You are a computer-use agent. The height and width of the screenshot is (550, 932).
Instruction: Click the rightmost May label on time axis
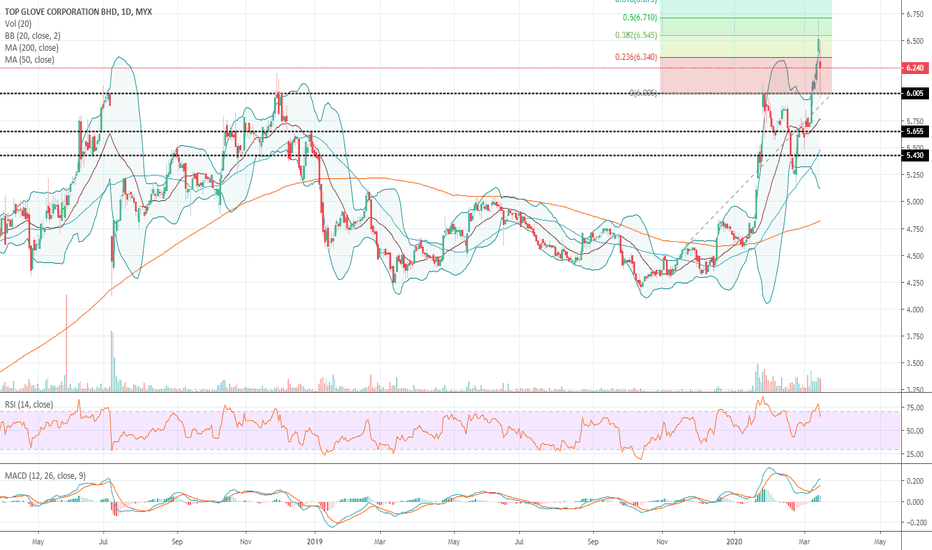pyautogui.click(x=880, y=542)
